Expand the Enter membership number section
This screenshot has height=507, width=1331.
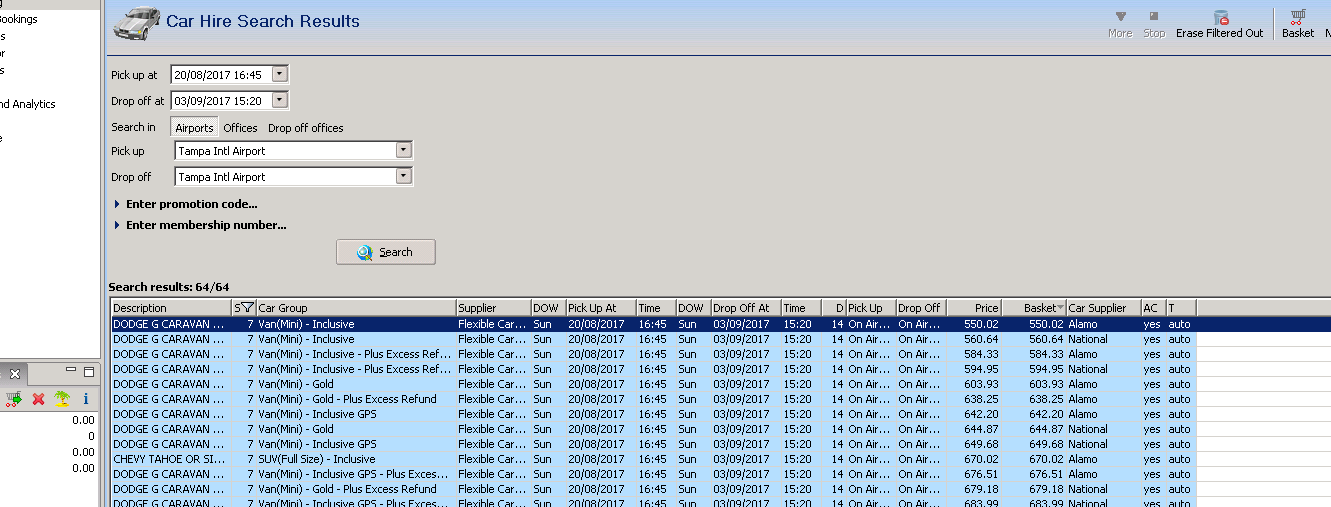tap(200, 225)
